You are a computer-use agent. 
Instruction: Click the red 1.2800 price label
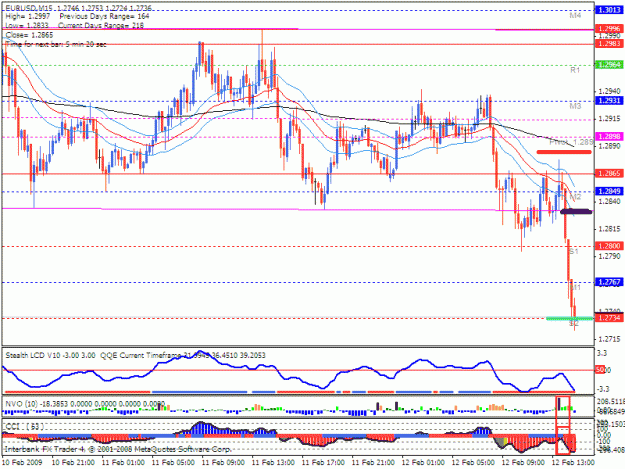pos(609,246)
